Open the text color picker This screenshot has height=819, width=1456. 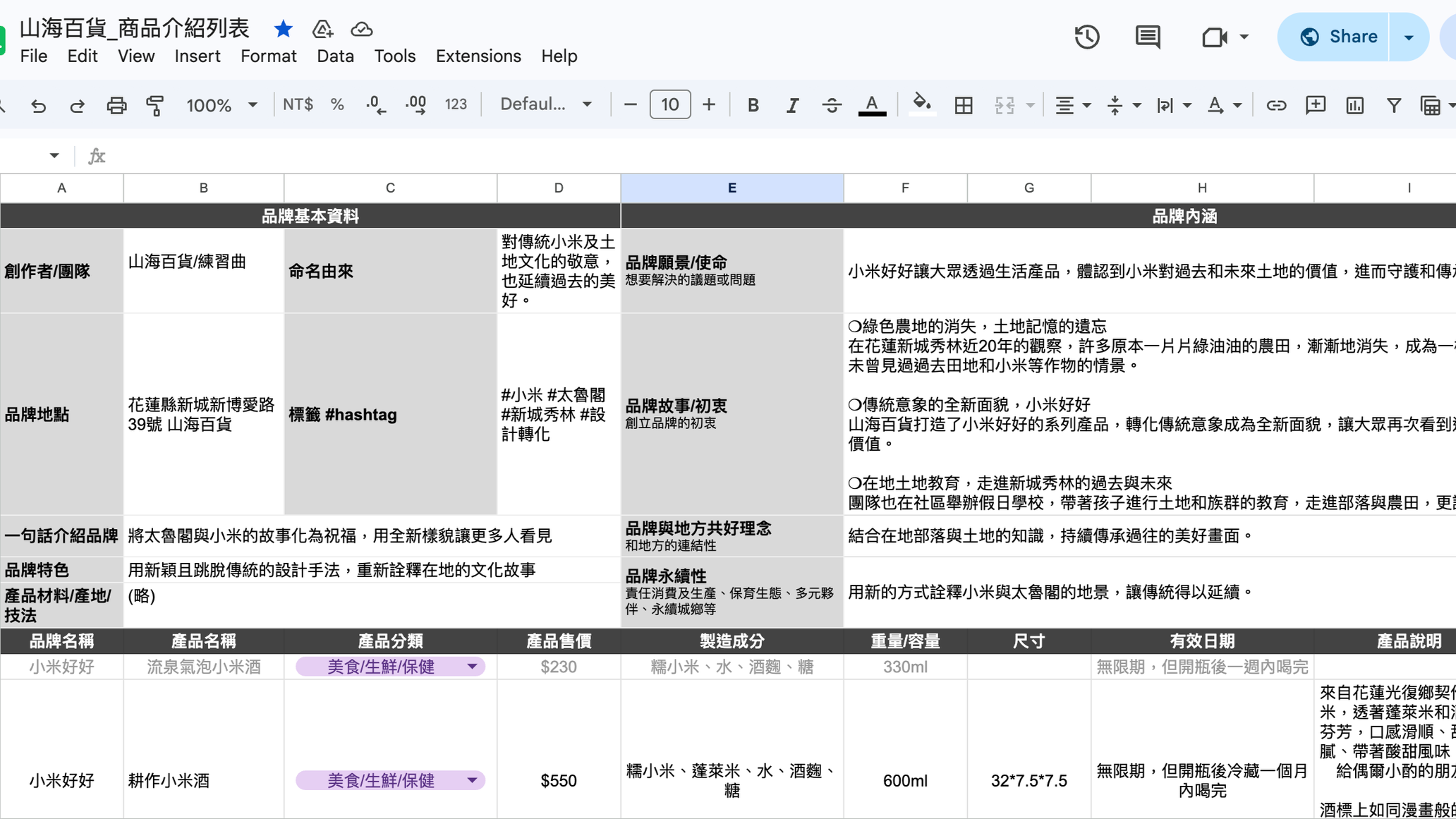[x=872, y=105]
